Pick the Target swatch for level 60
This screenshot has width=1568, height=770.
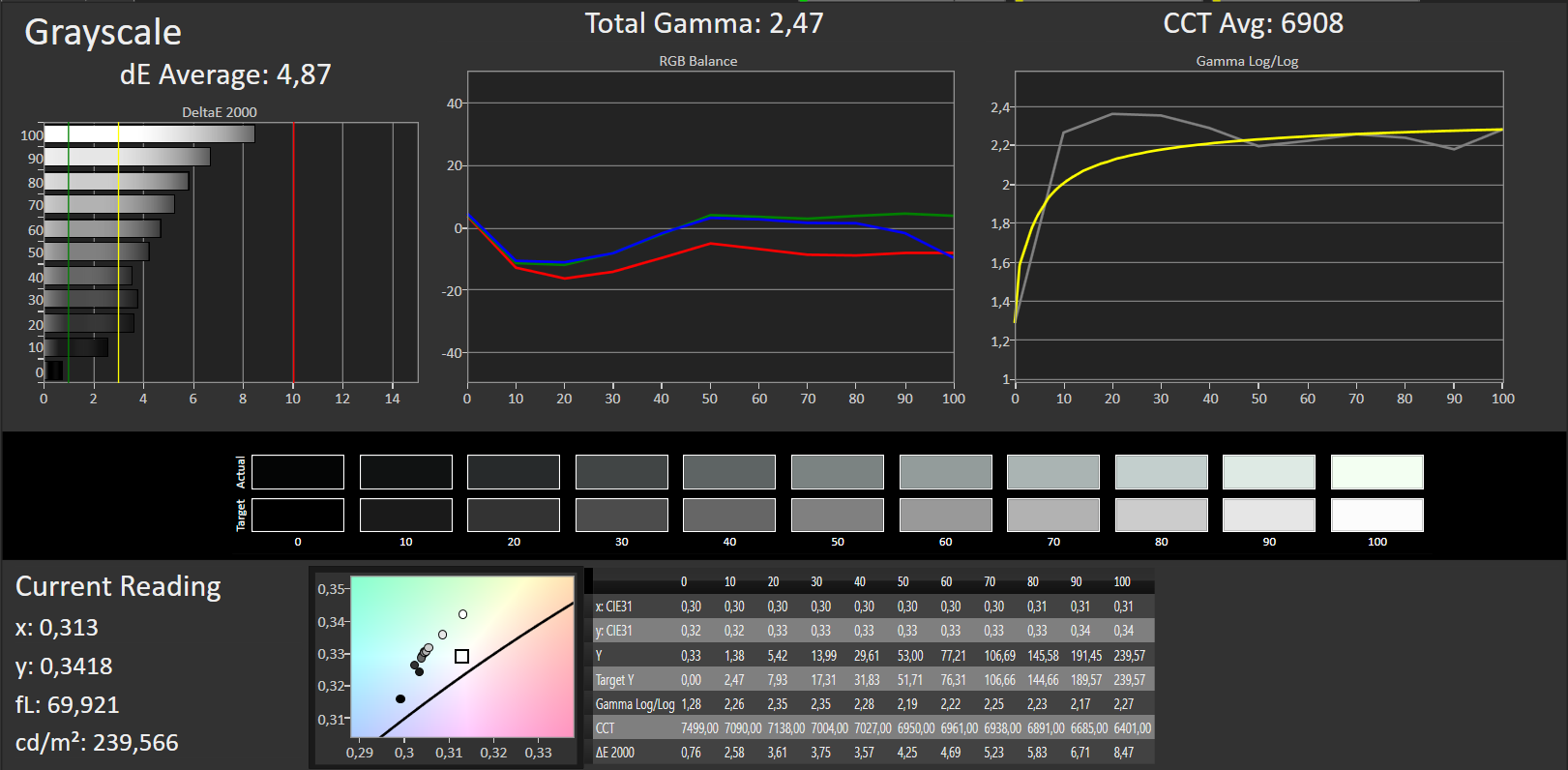946,515
